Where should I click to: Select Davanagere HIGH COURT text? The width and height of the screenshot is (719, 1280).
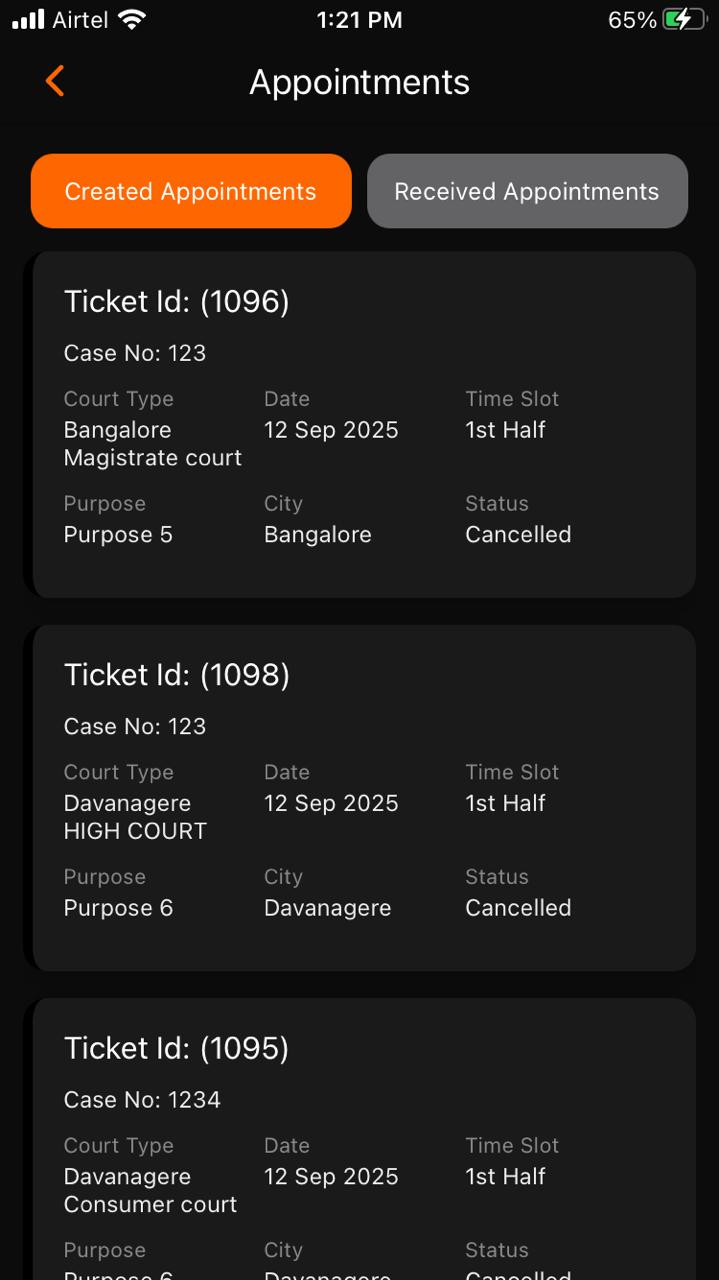(x=135, y=817)
